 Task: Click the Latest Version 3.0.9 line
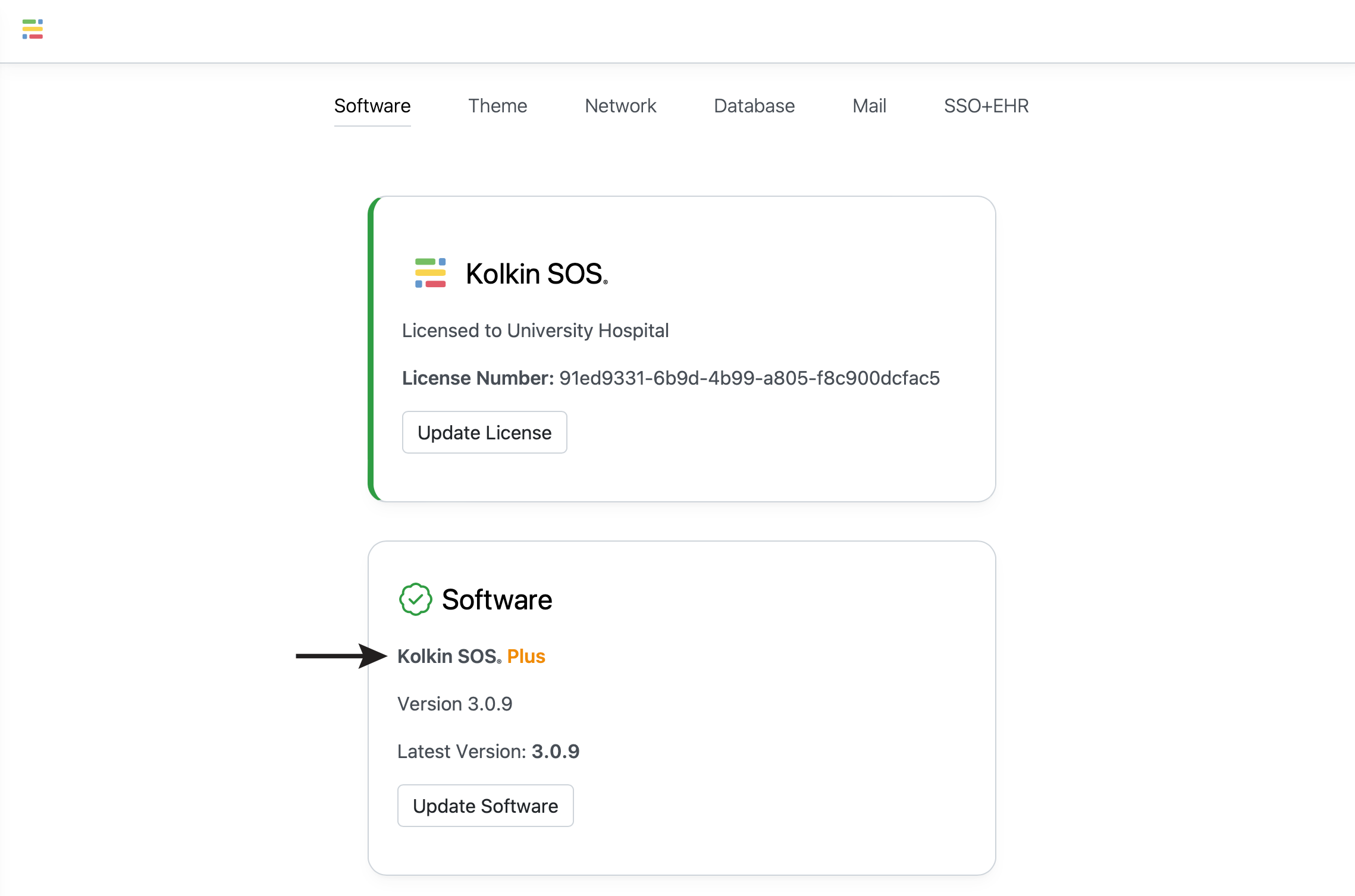(x=488, y=752)
